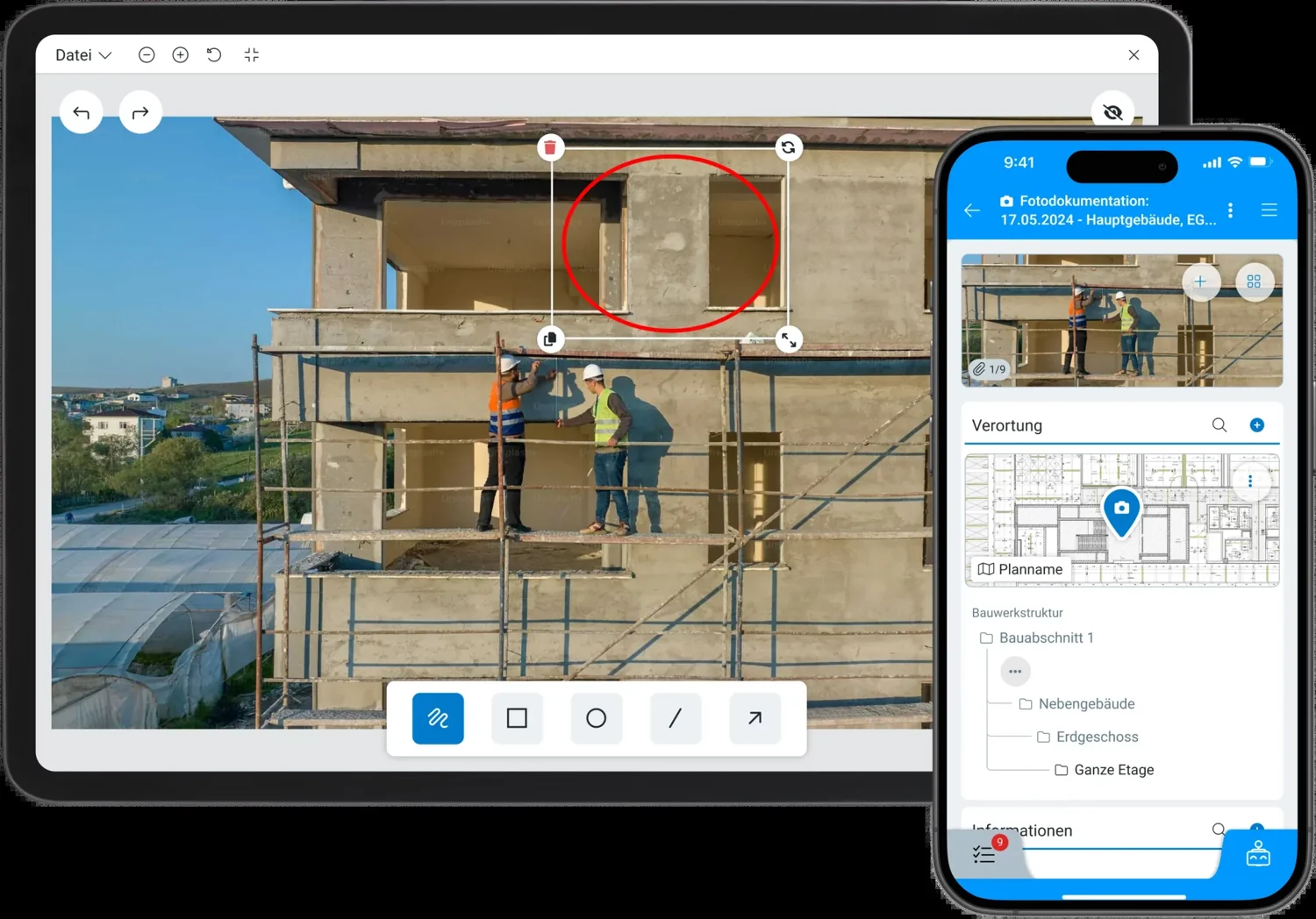Click the Bauwerkstruktur label

pos(1017,613)
